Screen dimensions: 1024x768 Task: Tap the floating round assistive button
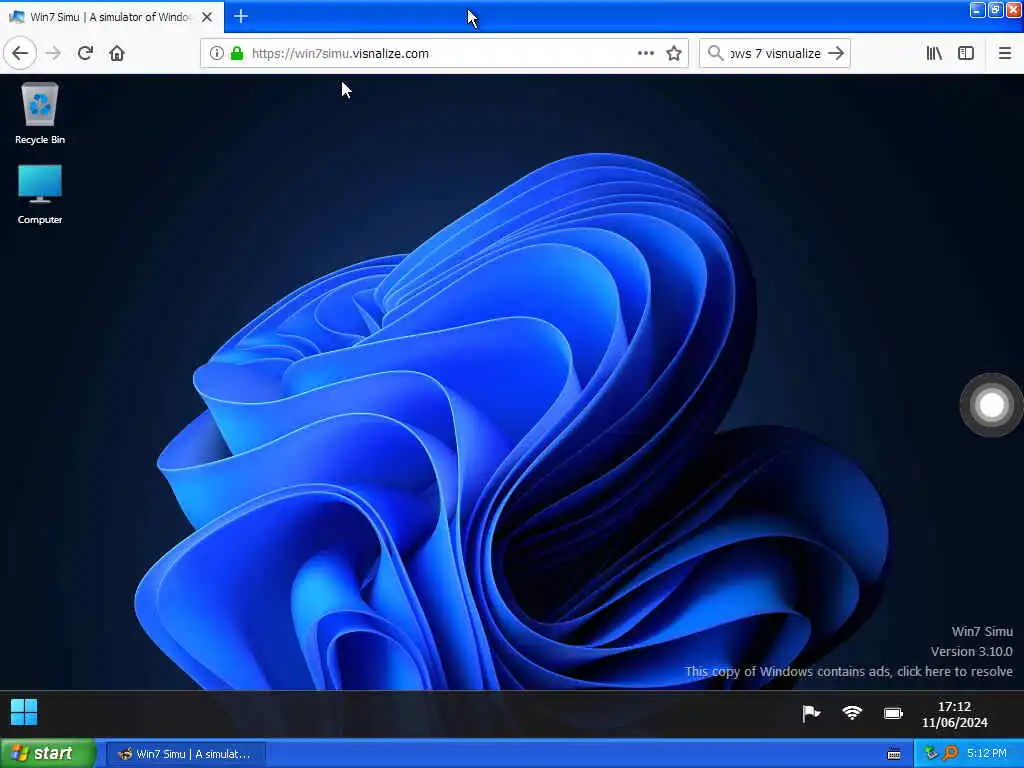pyautogui.click(x=991, y=405)
